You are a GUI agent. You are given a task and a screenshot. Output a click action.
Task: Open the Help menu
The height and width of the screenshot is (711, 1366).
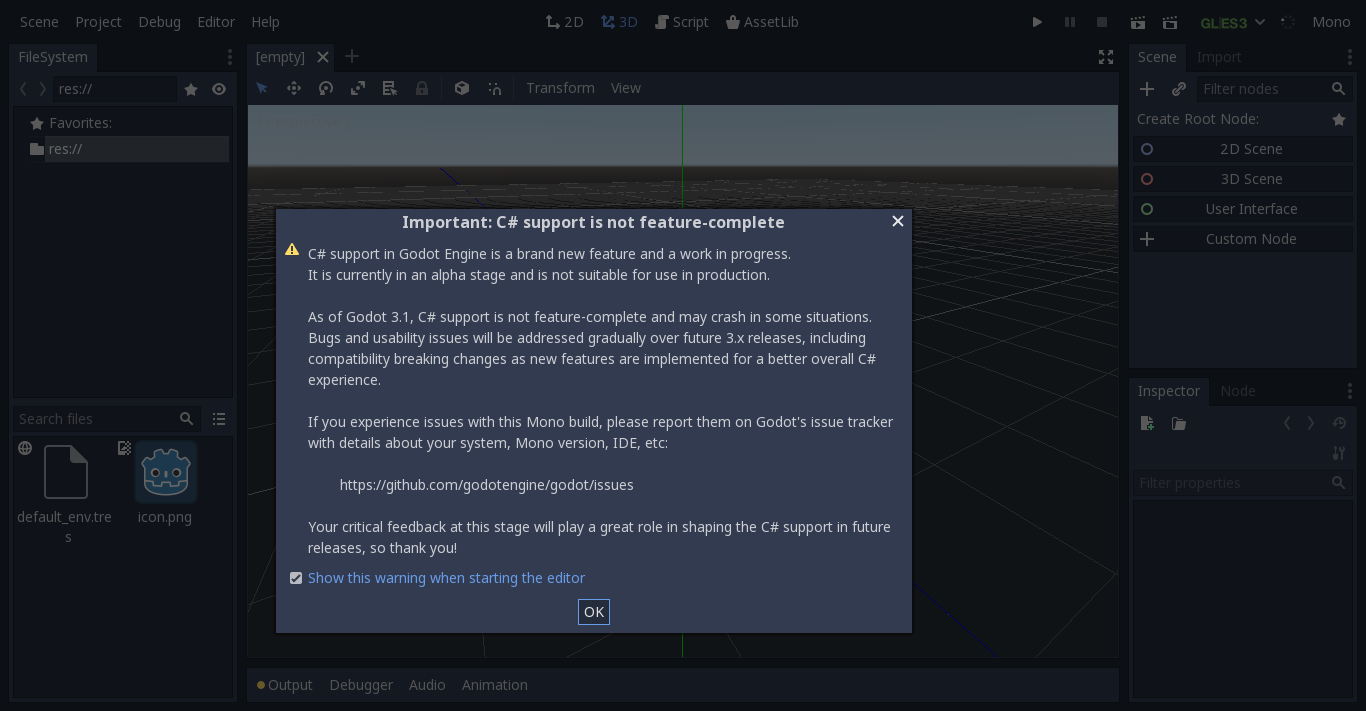[265, 22]
